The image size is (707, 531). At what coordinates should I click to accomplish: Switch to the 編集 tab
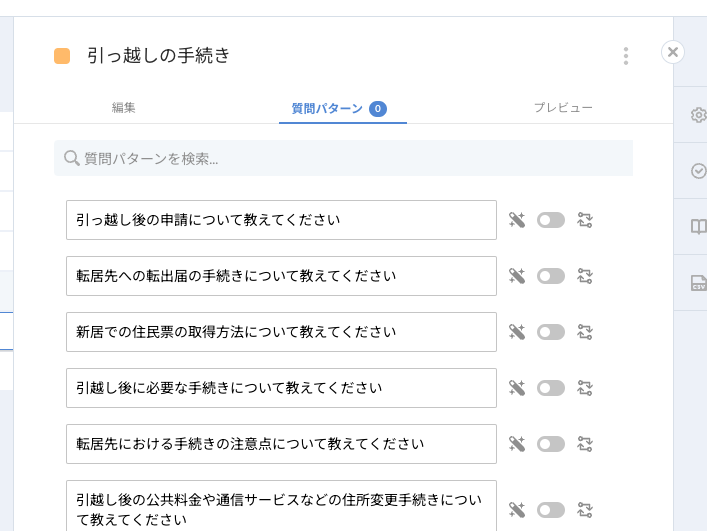(x=124, y=108)
